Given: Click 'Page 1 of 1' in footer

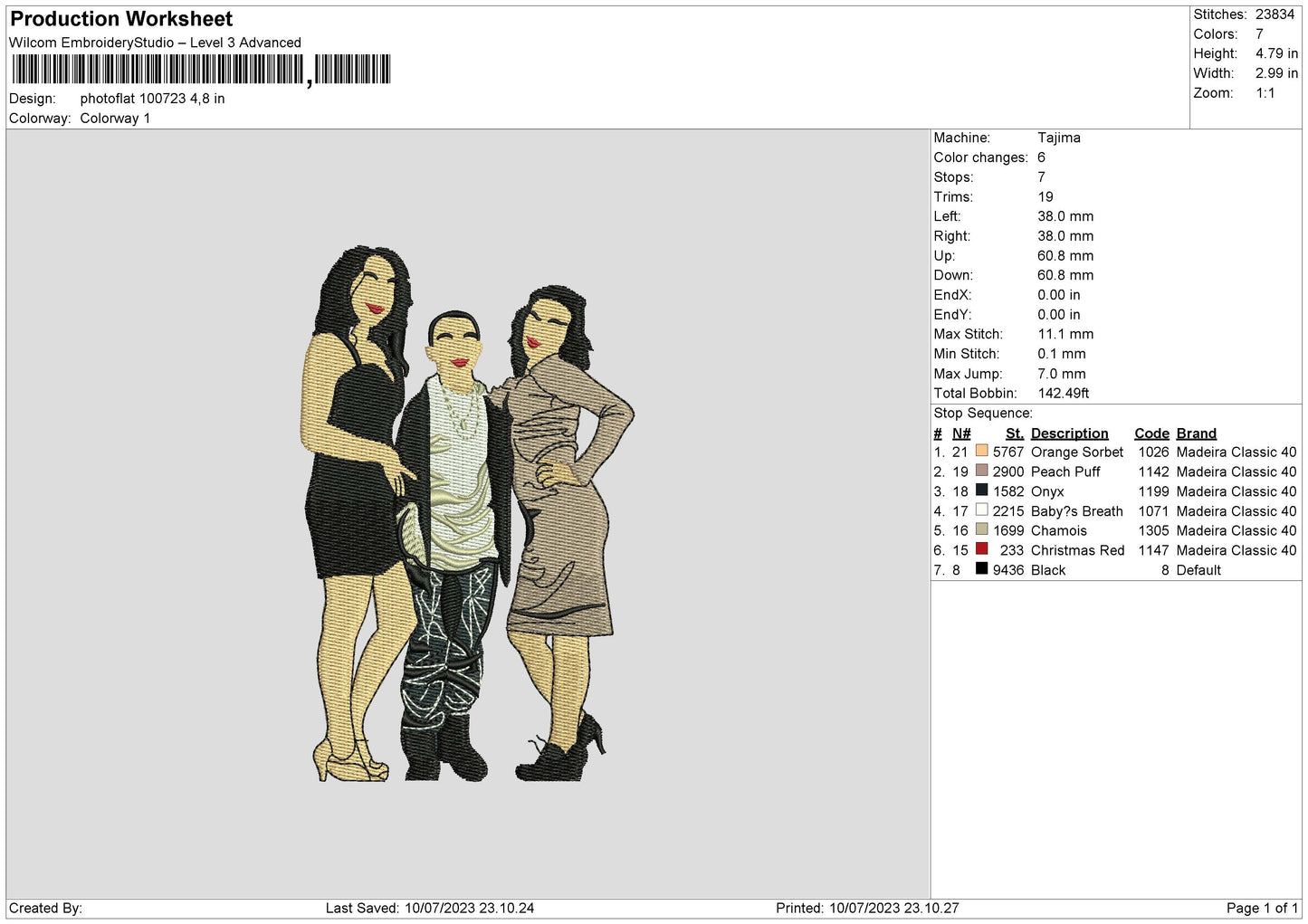Looking at the screenshot, I should (x=1262, y=909).
